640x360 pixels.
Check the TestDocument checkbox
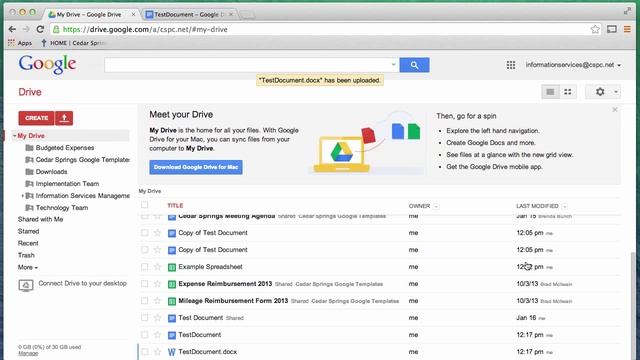point(144,335)
